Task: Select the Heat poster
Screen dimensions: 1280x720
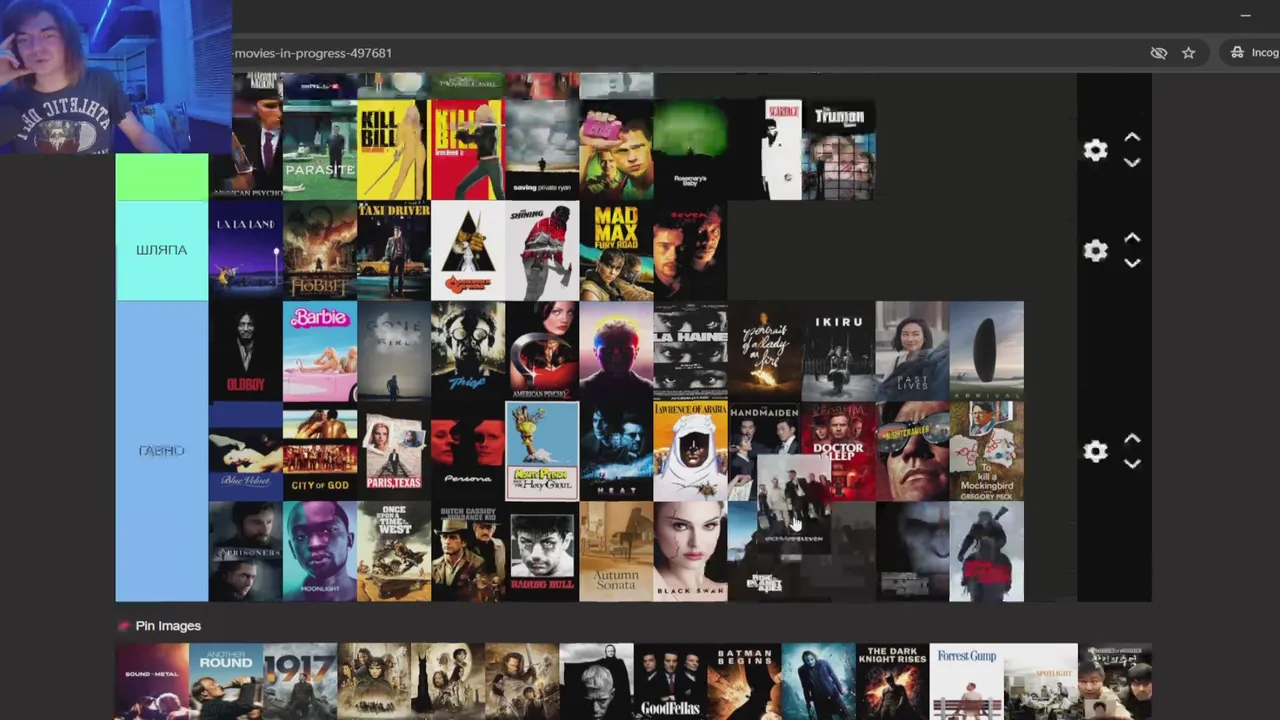Action: tap(616, 451)
